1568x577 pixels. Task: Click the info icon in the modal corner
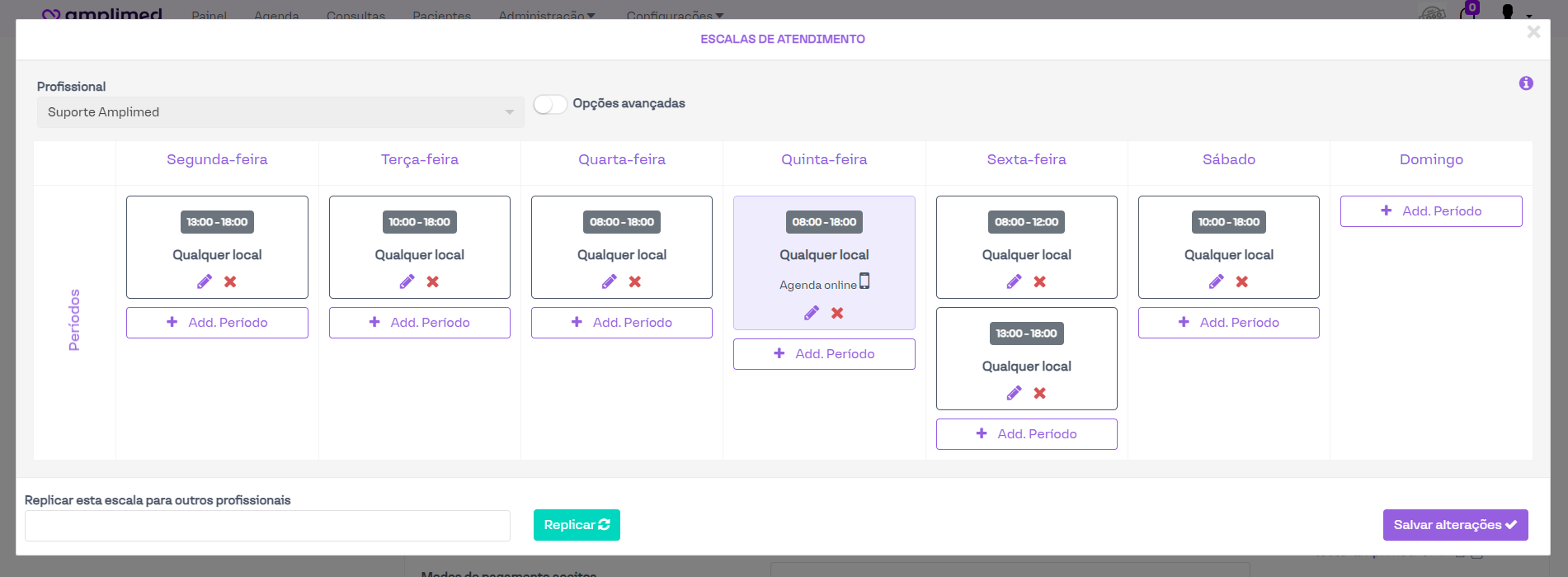point(1526,83)
